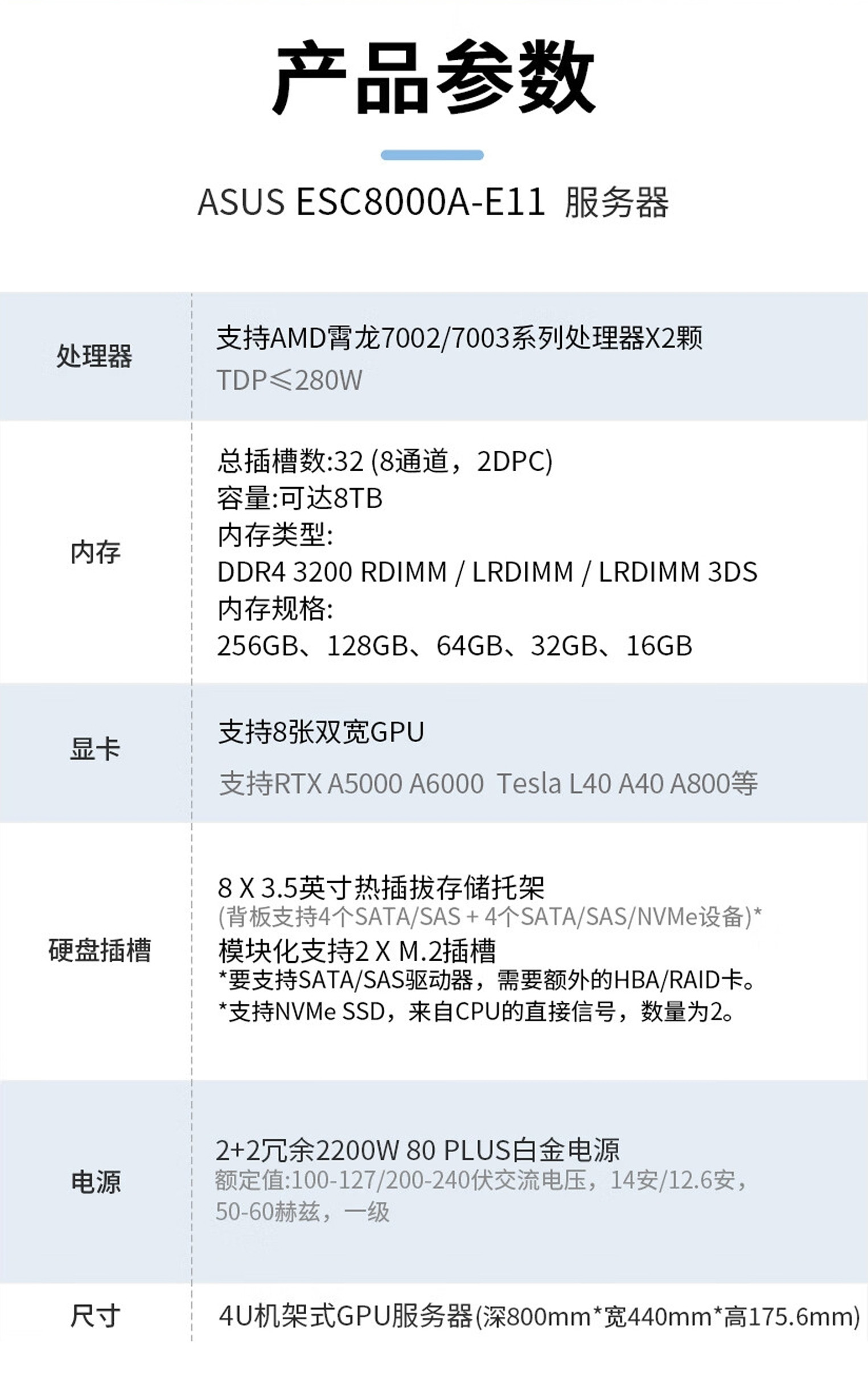
Task: Click the 内存 row label
Action: click(x=95, y=552)
